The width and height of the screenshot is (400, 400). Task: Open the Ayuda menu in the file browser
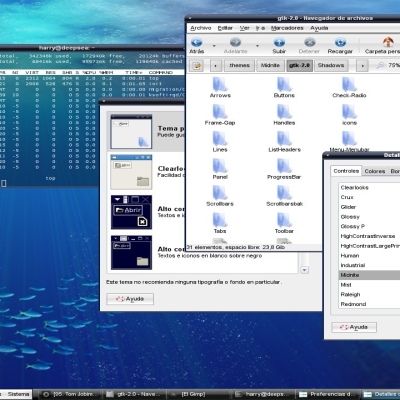[319, 28]
